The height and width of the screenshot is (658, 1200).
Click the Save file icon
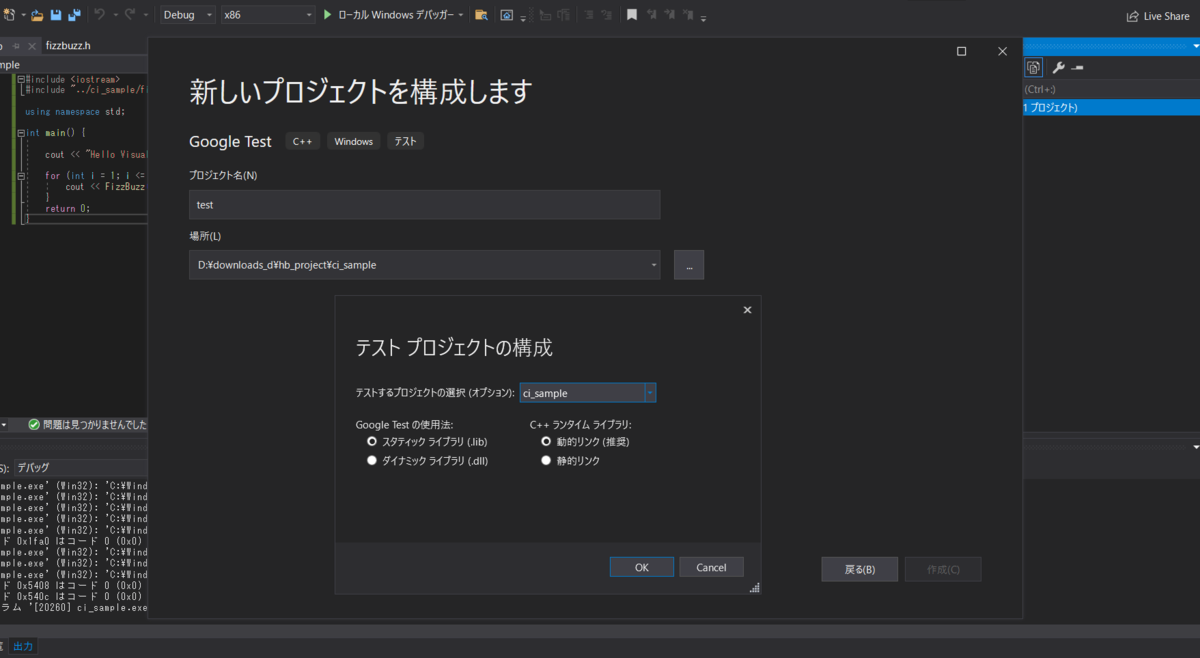point(56,15)
